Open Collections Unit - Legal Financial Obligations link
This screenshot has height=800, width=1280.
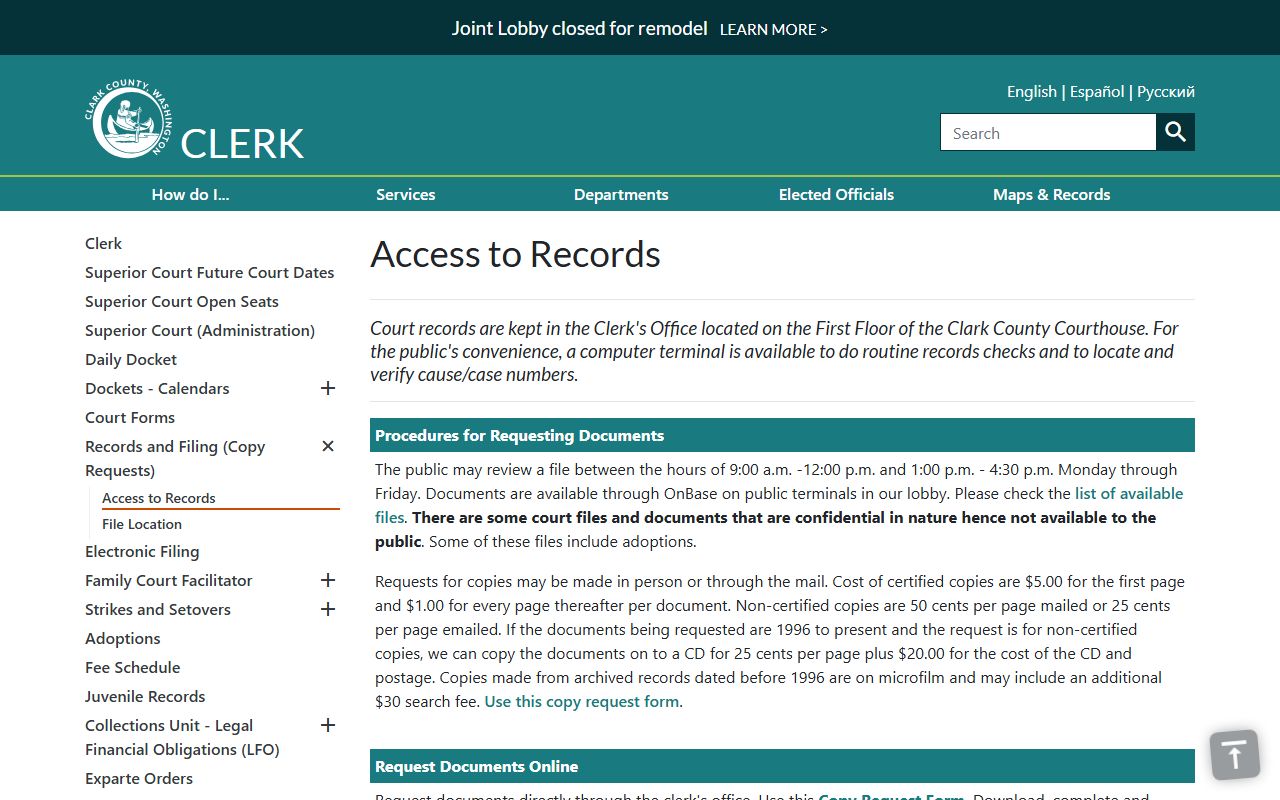[182, 737]
